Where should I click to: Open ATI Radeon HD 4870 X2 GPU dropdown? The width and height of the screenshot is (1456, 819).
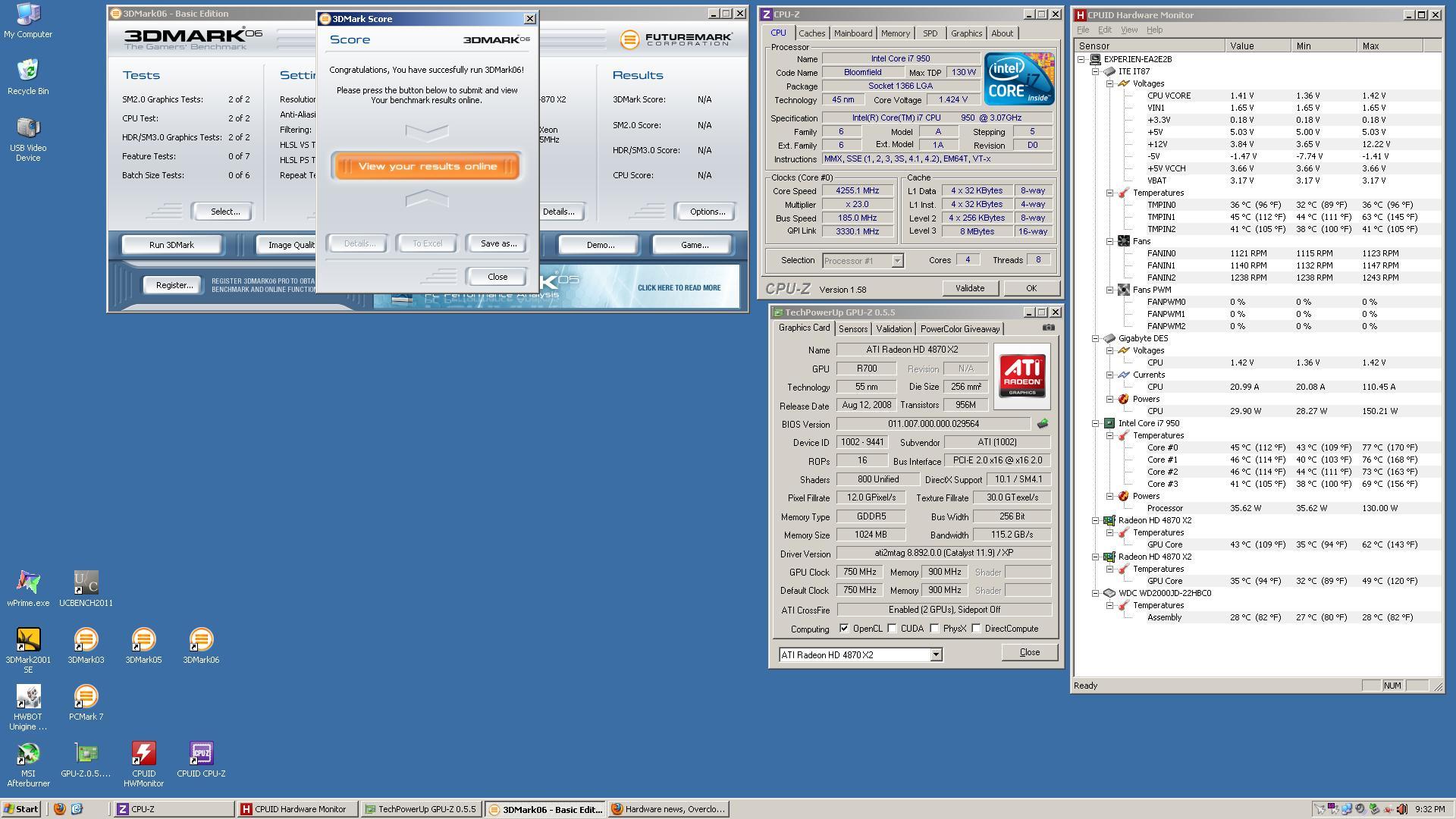[x=936, y=655]
